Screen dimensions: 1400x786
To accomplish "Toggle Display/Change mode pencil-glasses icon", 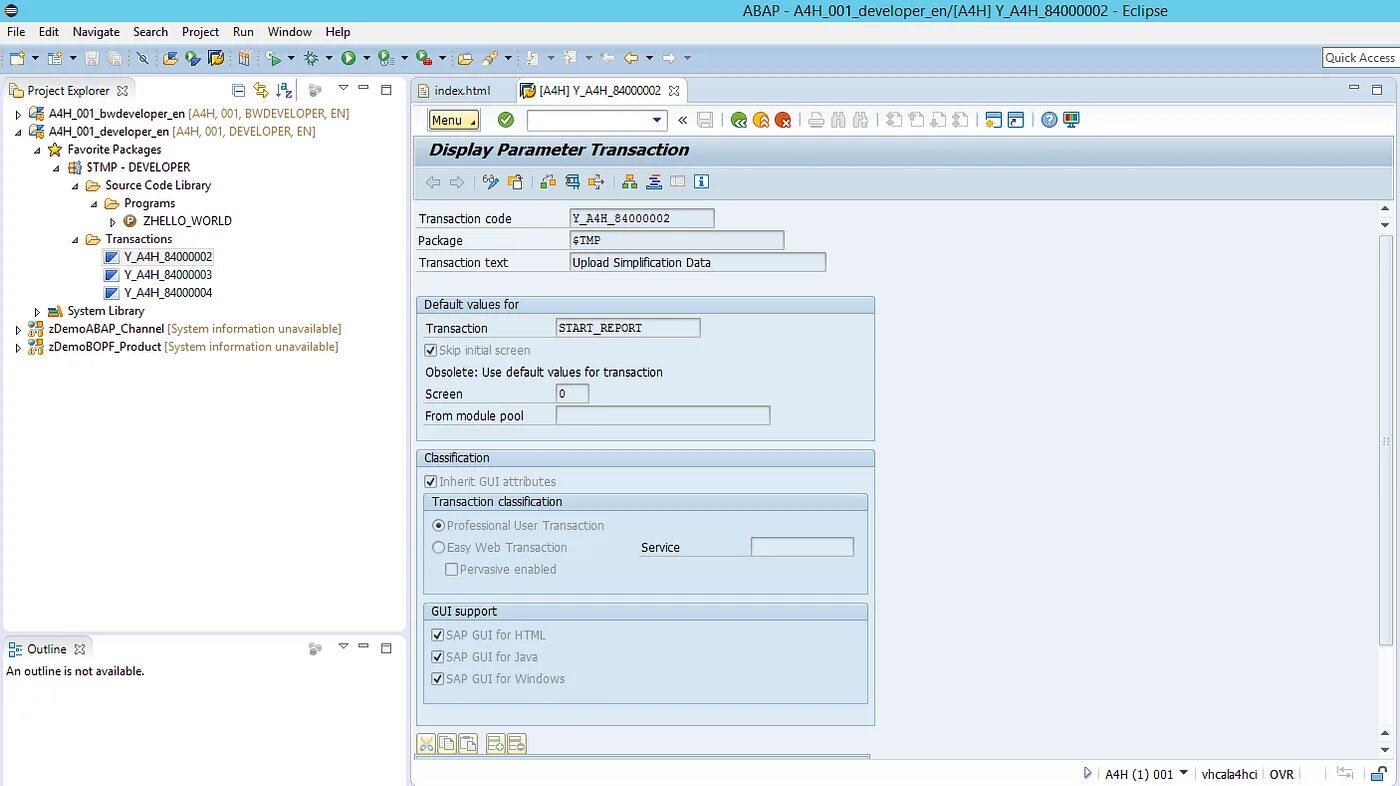I will coord(491,182).
